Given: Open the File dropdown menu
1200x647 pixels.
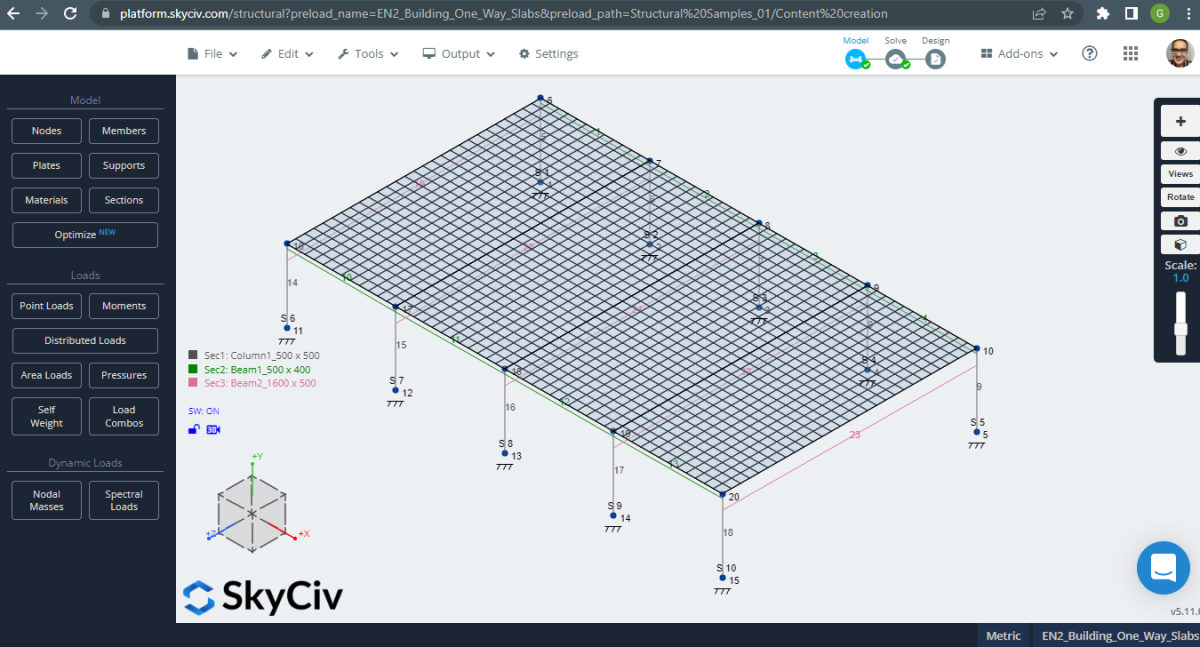Looking at the screenshot, I should point(212,53).
